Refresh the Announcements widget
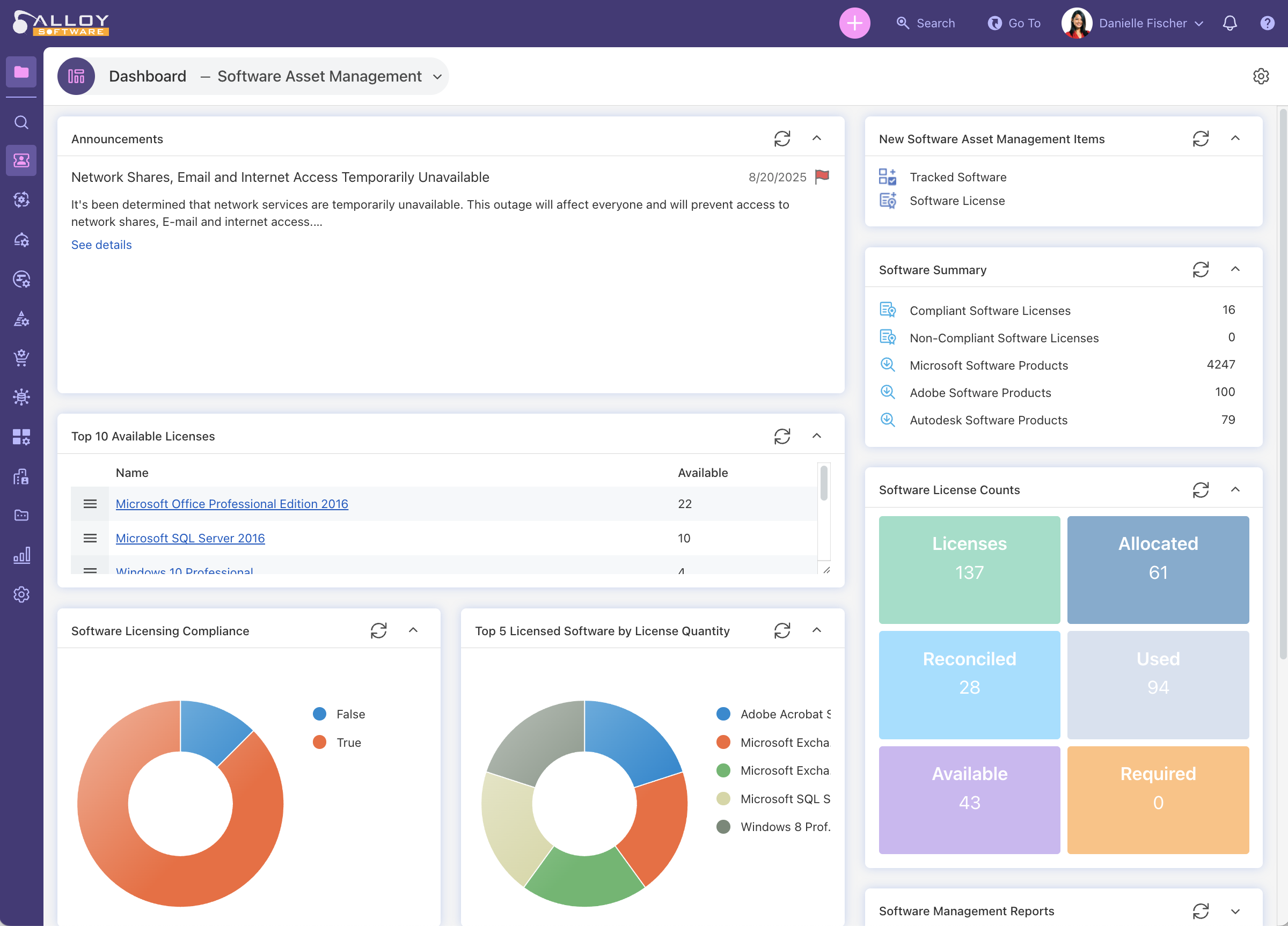Image resolution: width=1288 pixels, height=926 pixels. click(x=782, y=138)
